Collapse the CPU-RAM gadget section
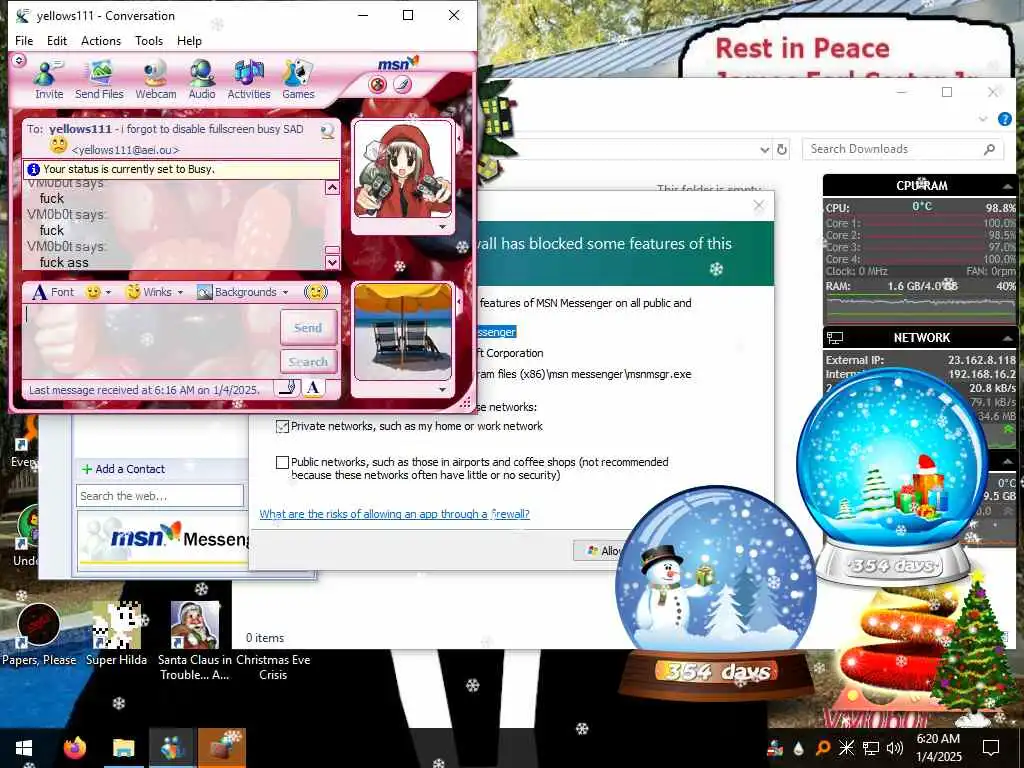Viewport: 1024px width, 768px height. pos(1006,186)
